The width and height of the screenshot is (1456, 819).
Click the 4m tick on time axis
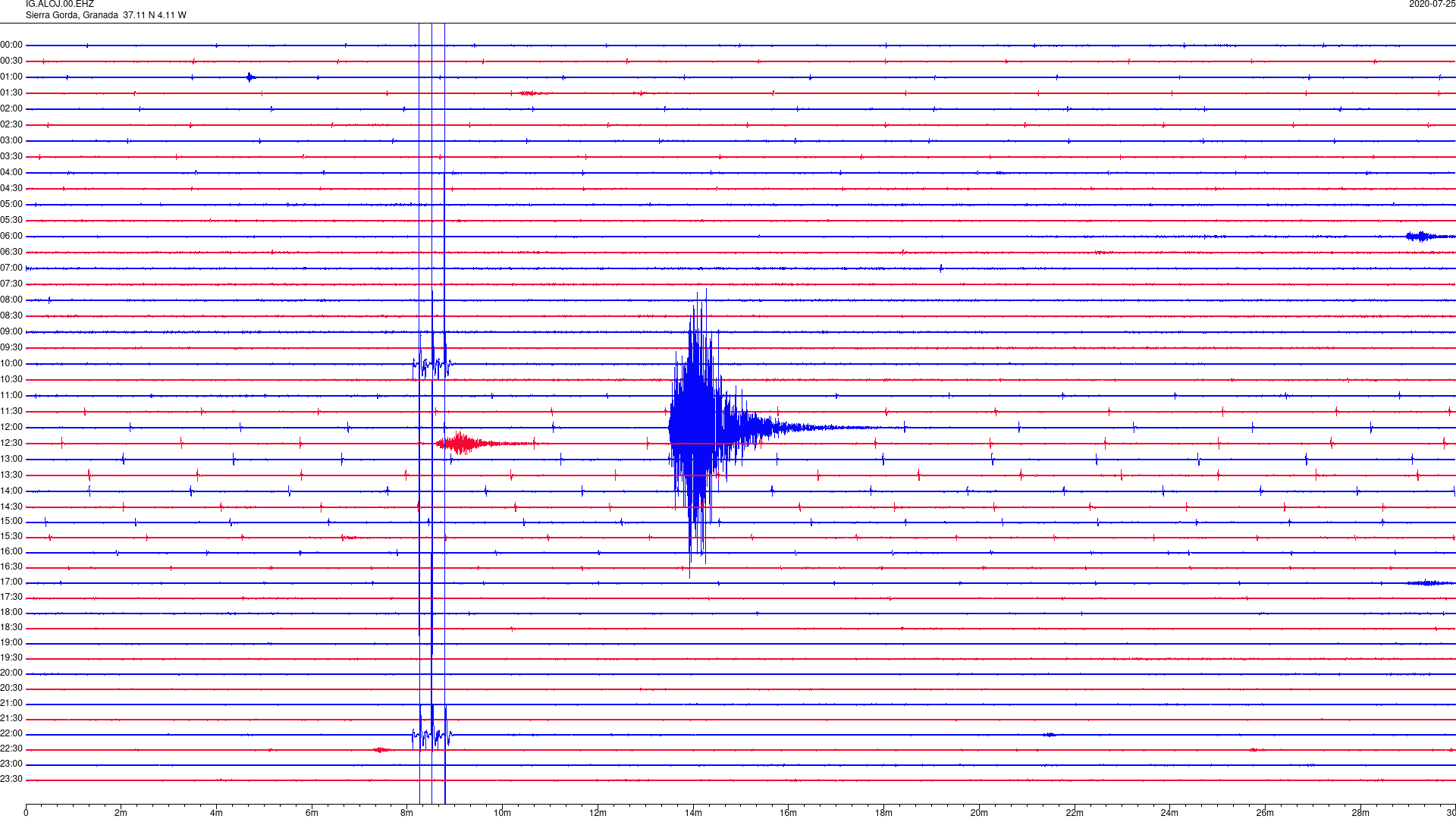pos(217,813)
